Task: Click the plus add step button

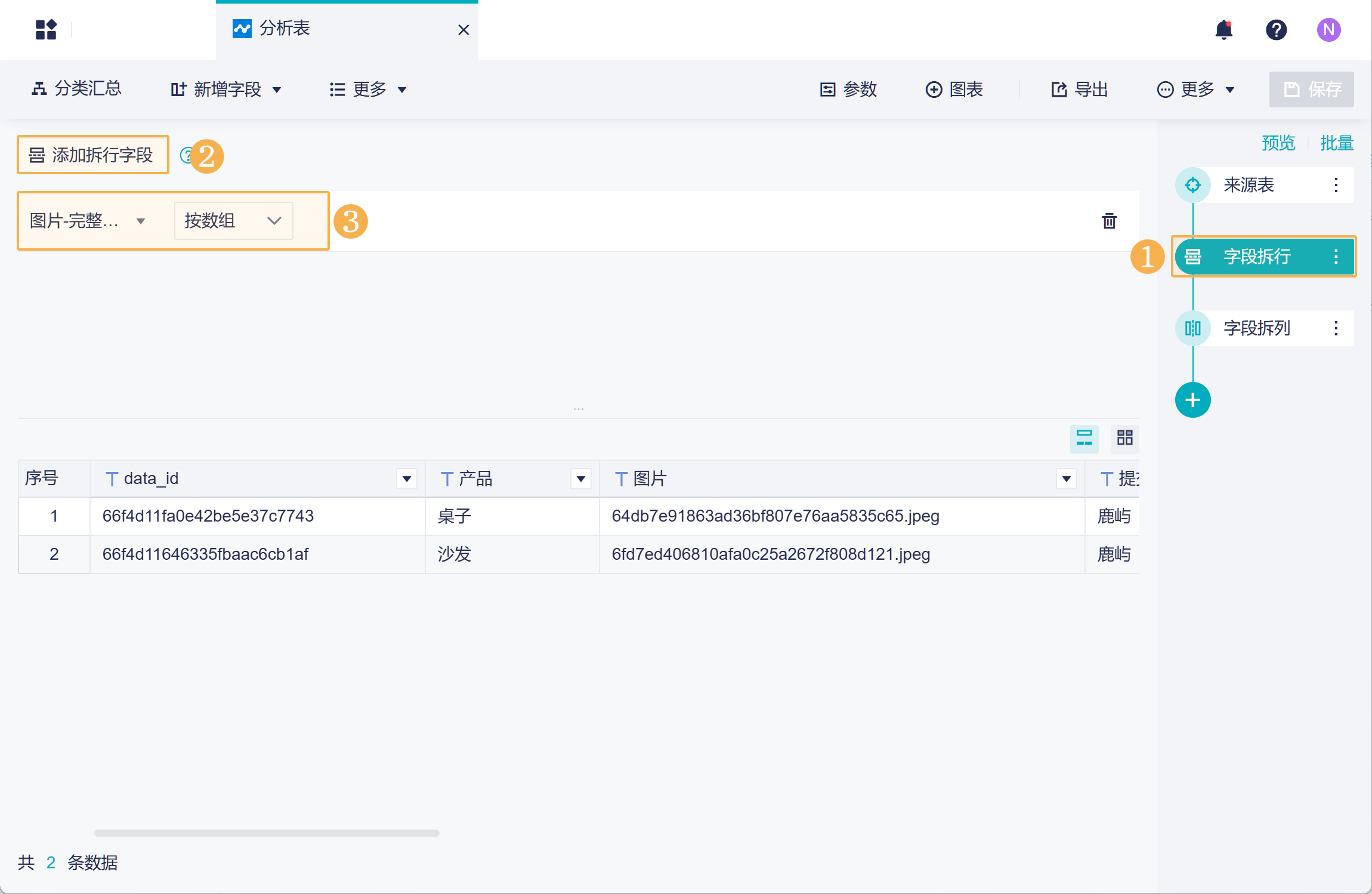Action: [x=1192, y=400]
